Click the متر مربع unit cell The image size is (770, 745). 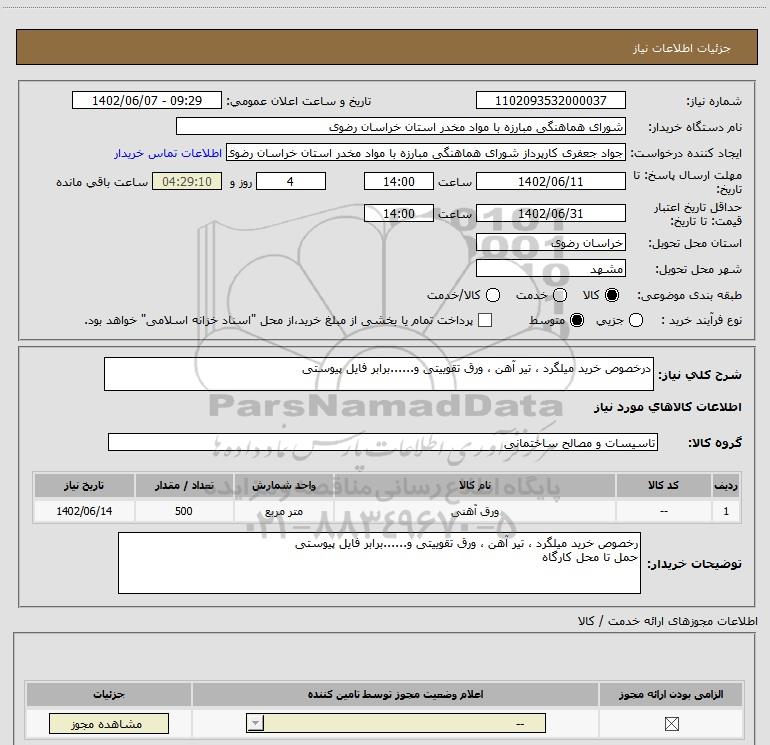click(x=283, y=511)
